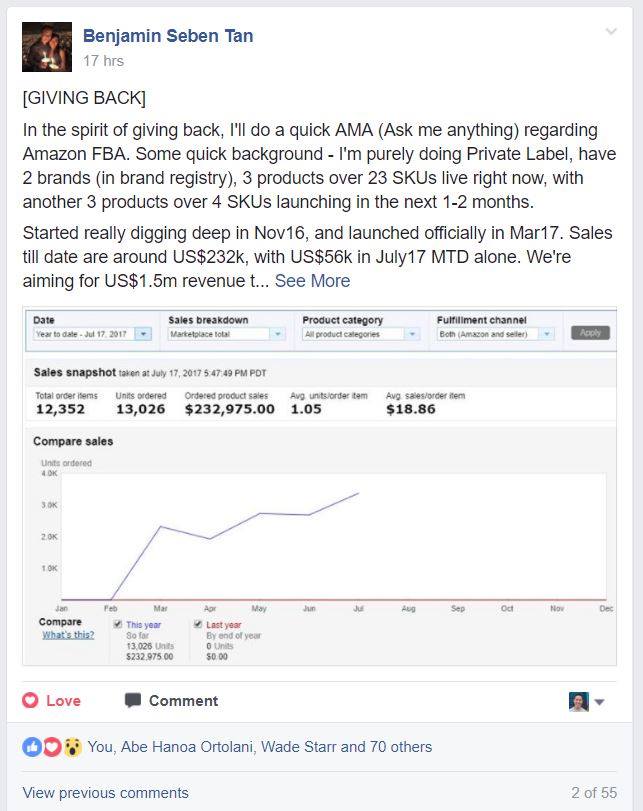Open Benjamin Seben Tan's profile name link
Screen dimensions: 643x811
(168, 36)
